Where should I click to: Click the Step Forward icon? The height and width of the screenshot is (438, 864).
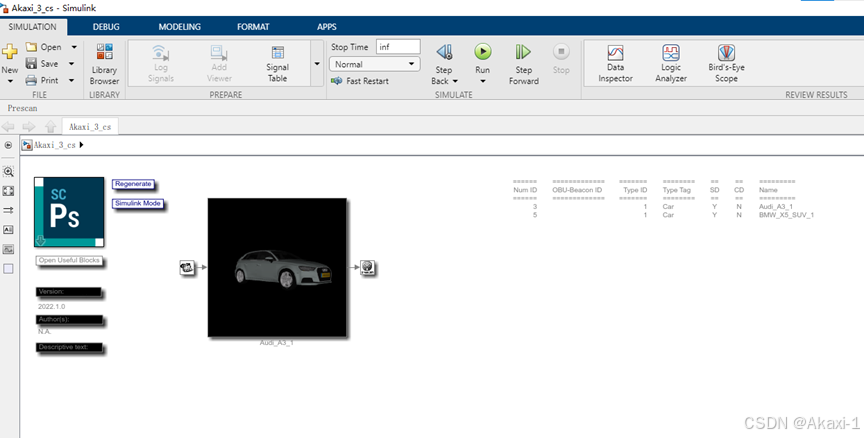523,52
